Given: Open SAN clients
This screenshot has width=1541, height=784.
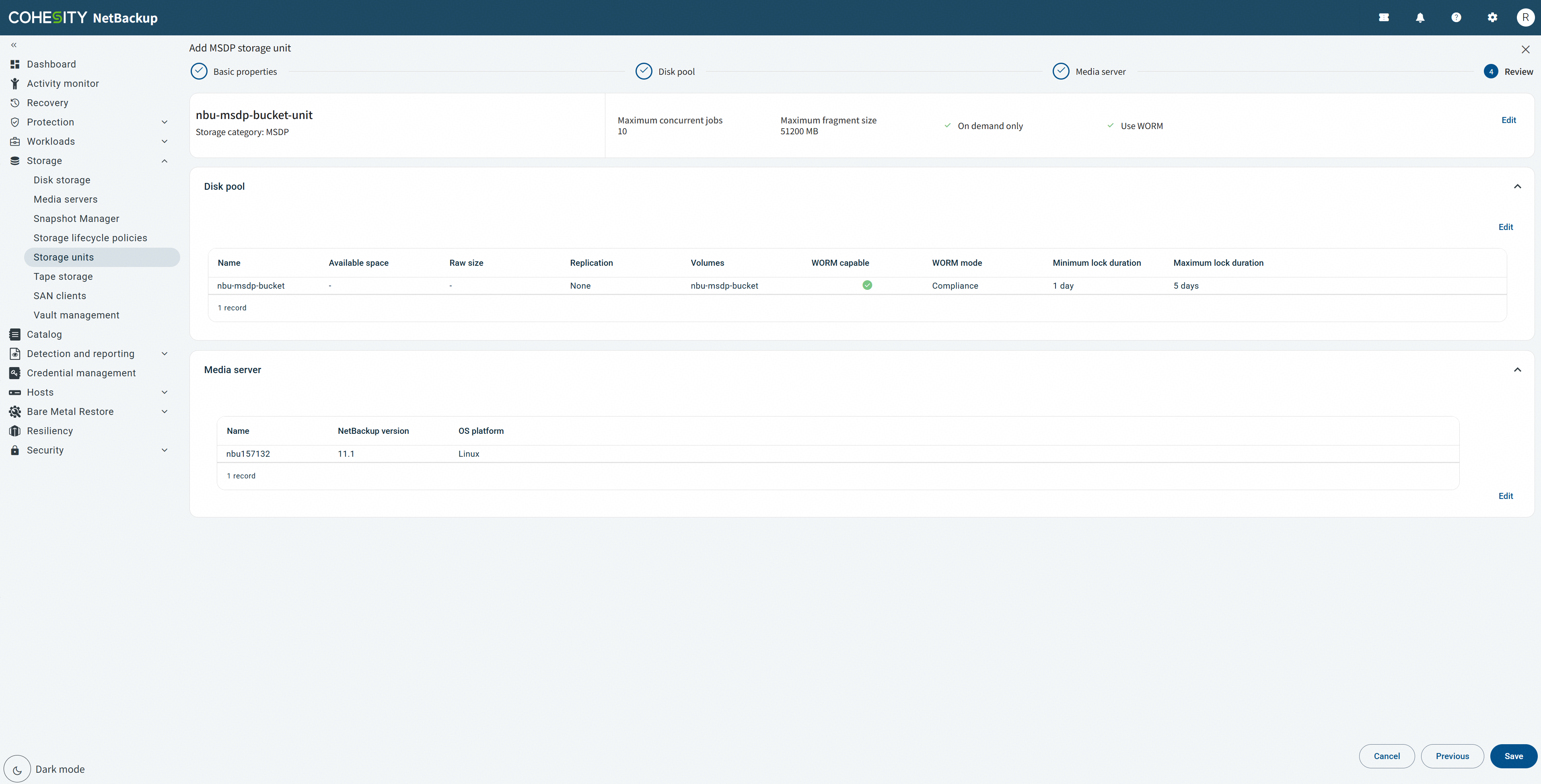Looking at the screenshot, I should click(x=60, y=296).
